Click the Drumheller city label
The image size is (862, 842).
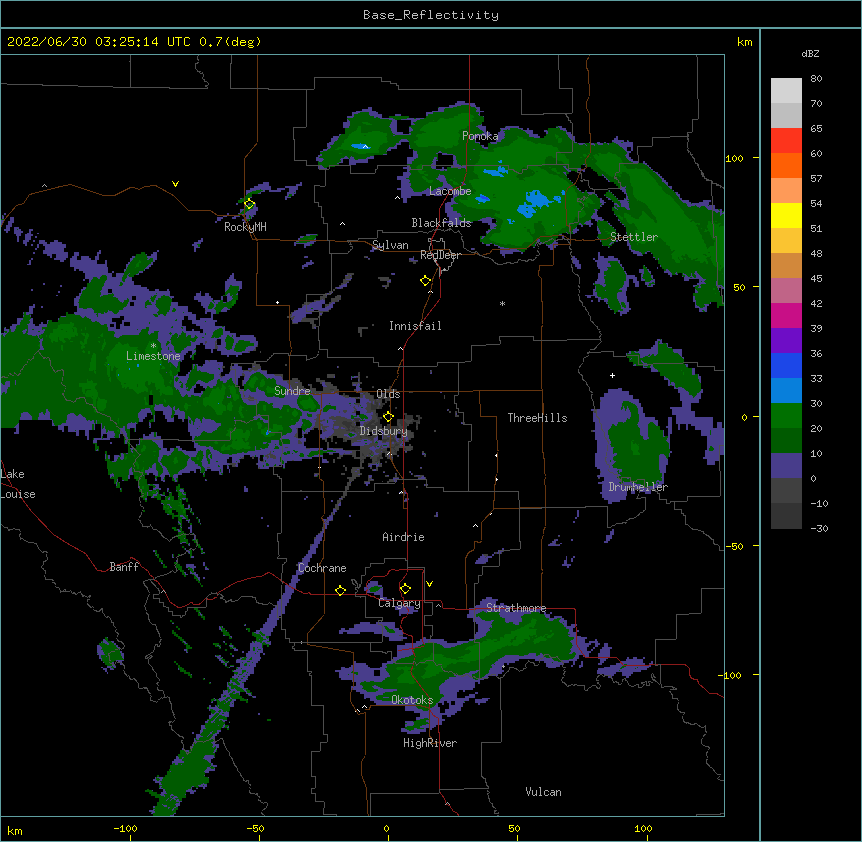tap(638, 487)
